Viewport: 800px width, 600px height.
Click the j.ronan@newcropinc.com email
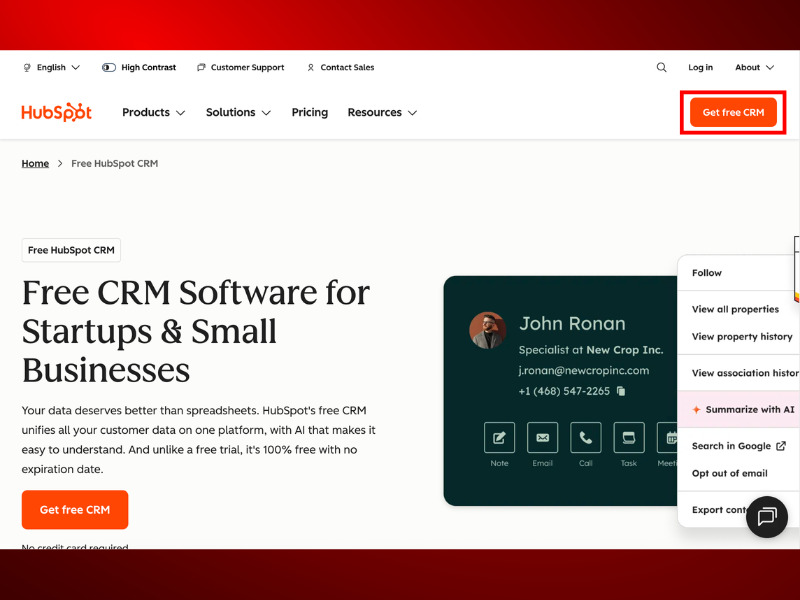pos(584,370)
